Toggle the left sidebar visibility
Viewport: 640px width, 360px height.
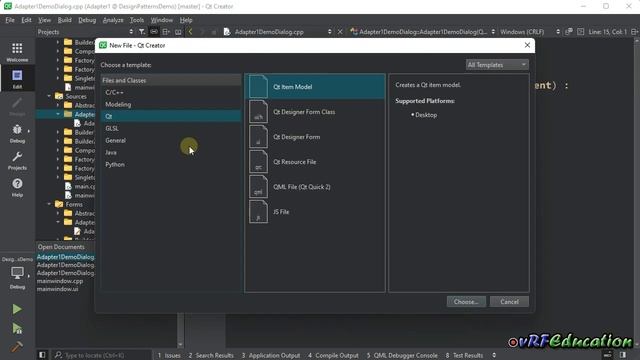42,355
